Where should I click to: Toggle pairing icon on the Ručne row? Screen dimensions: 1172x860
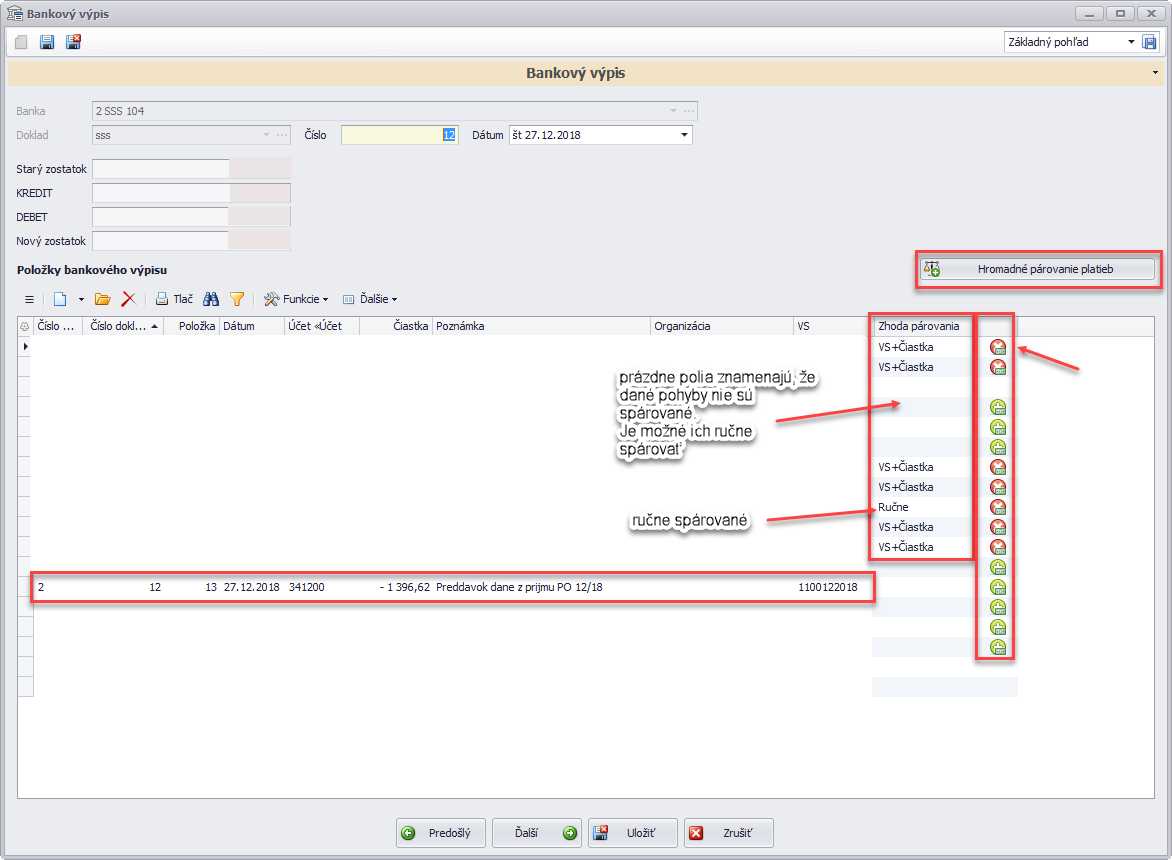pyautogui.click(x=997, y=507)
